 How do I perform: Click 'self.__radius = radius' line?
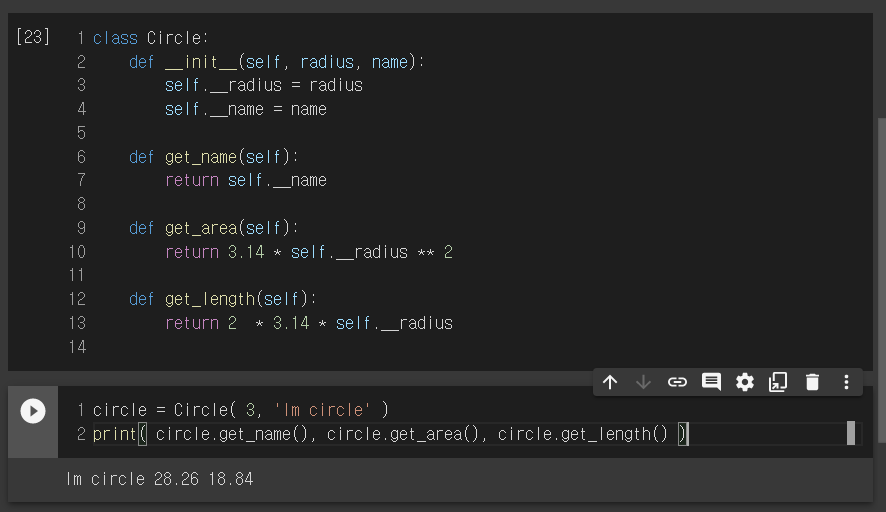click(x=263, y=85)
